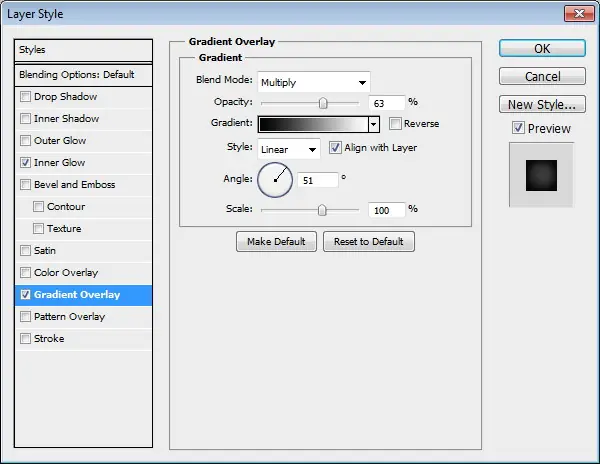The height and width of the screenshot is (464, 600).
Task: Click Reset to Default button
Action: click(x=368, y=241)
